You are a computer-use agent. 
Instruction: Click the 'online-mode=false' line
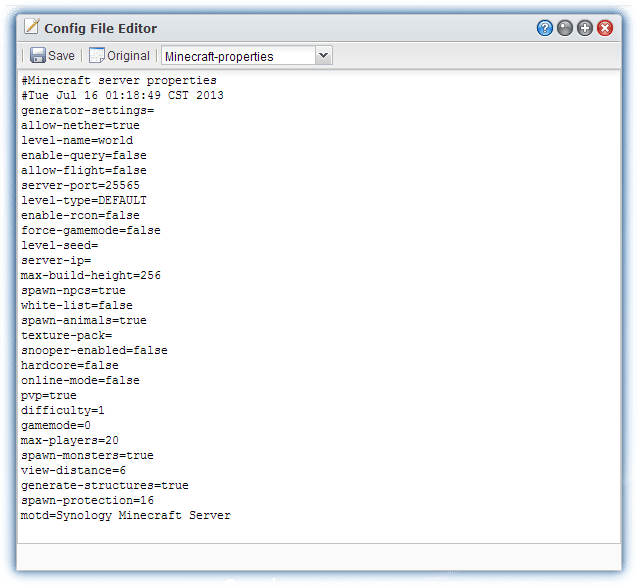(x=80, y=381)
